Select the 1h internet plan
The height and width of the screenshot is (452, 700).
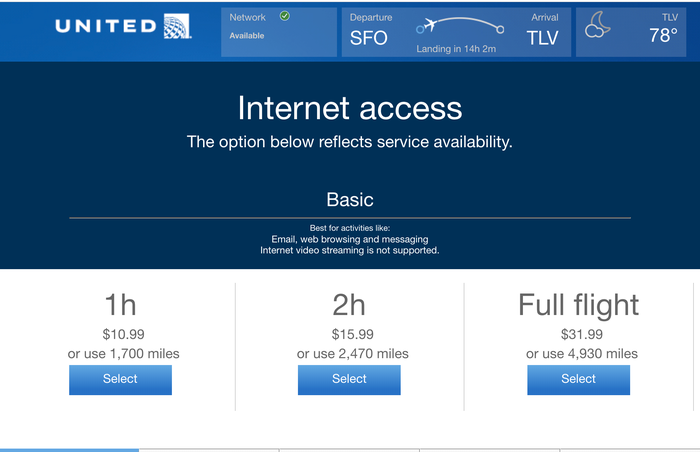click(x=120, y=379)
